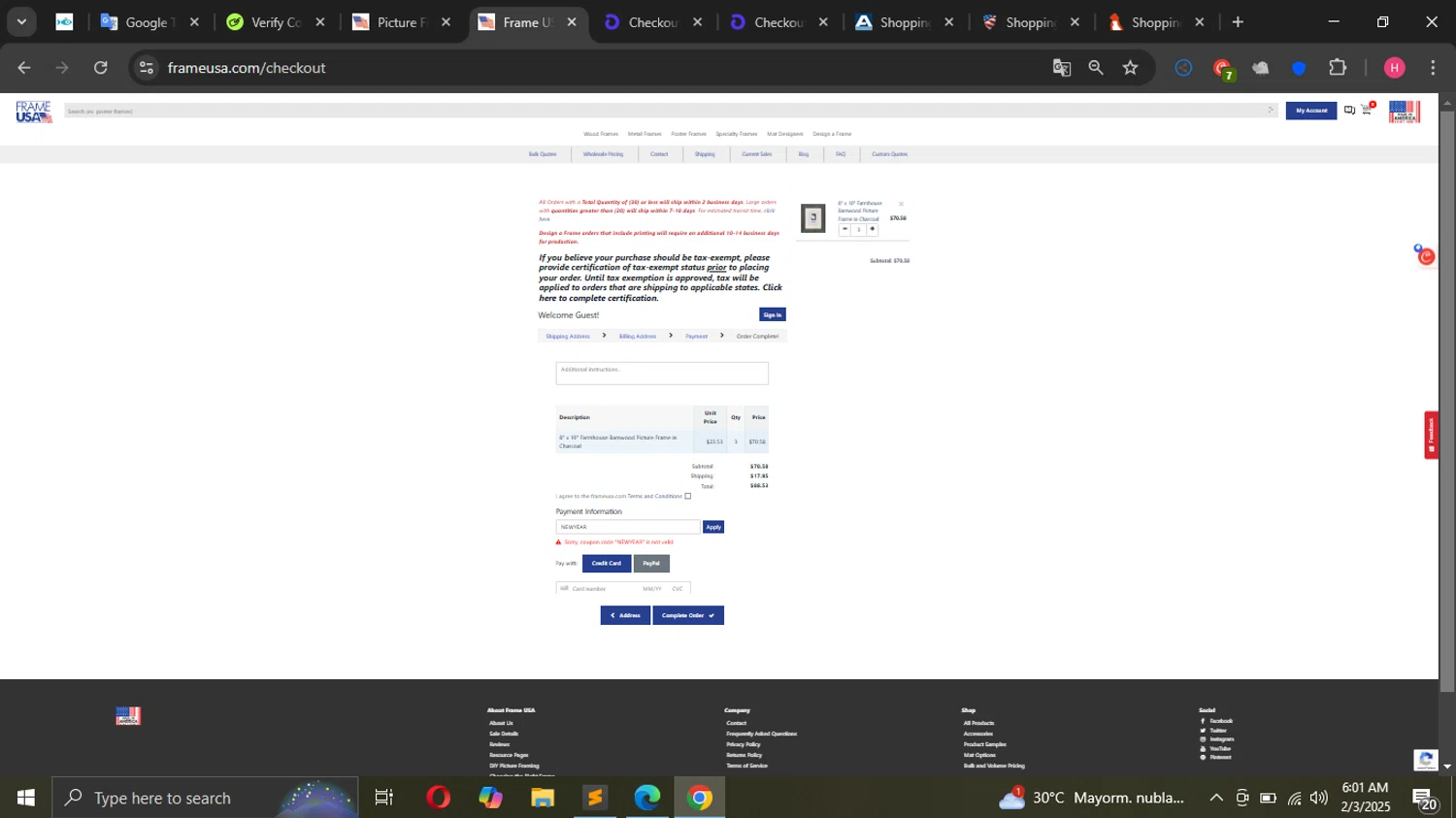Open Windows Start menu
This screenshot has width=1456, height=818.
click(x=26, y=798)
